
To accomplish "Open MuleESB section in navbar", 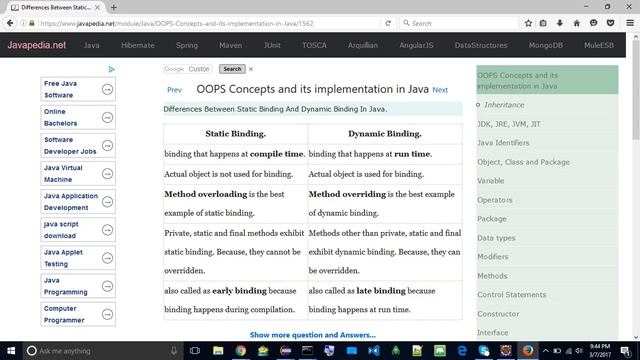I will pyautogui.click(x=599, y=45).
